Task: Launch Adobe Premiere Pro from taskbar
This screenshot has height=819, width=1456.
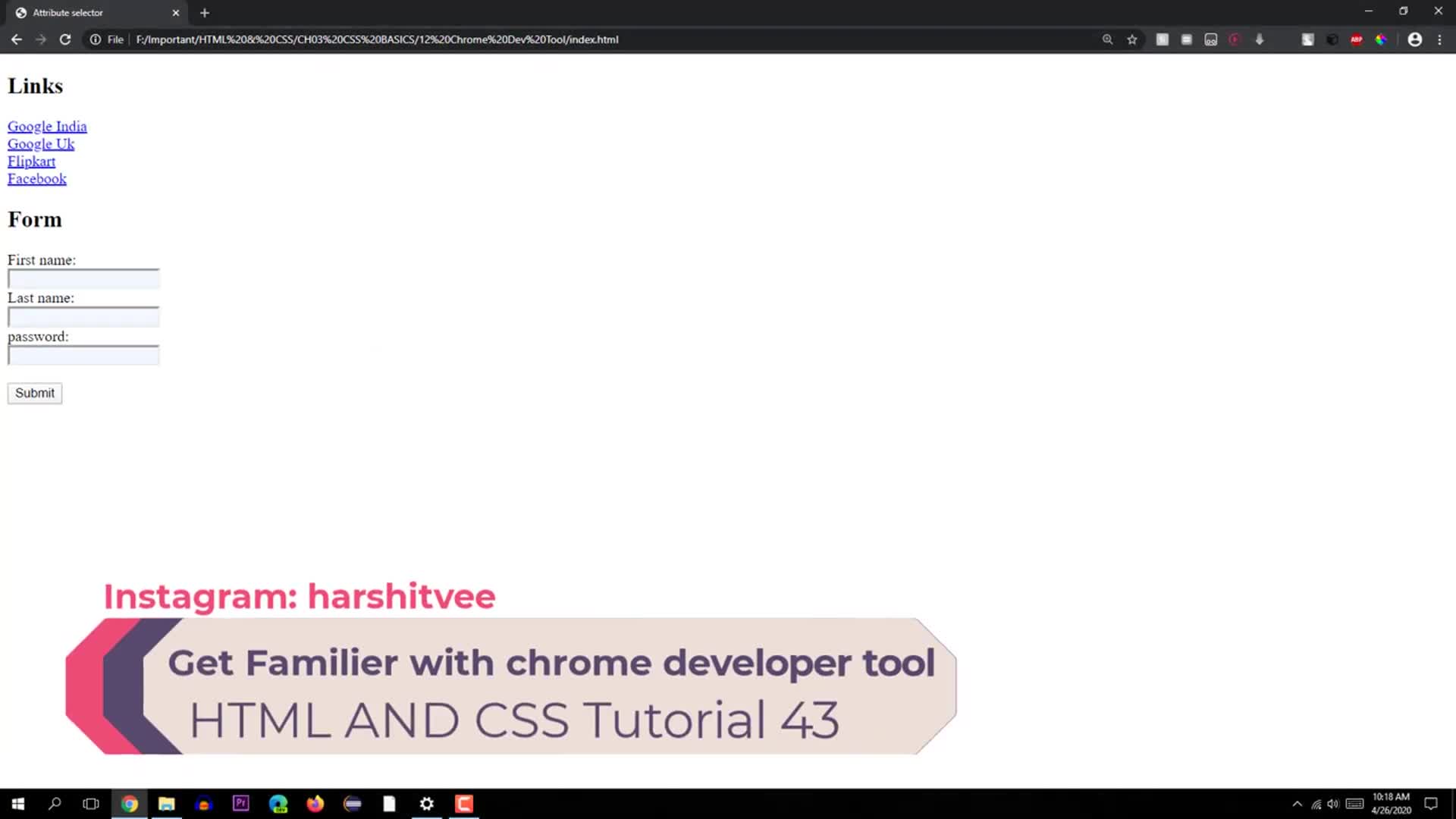Action: (x=240, y=803)
